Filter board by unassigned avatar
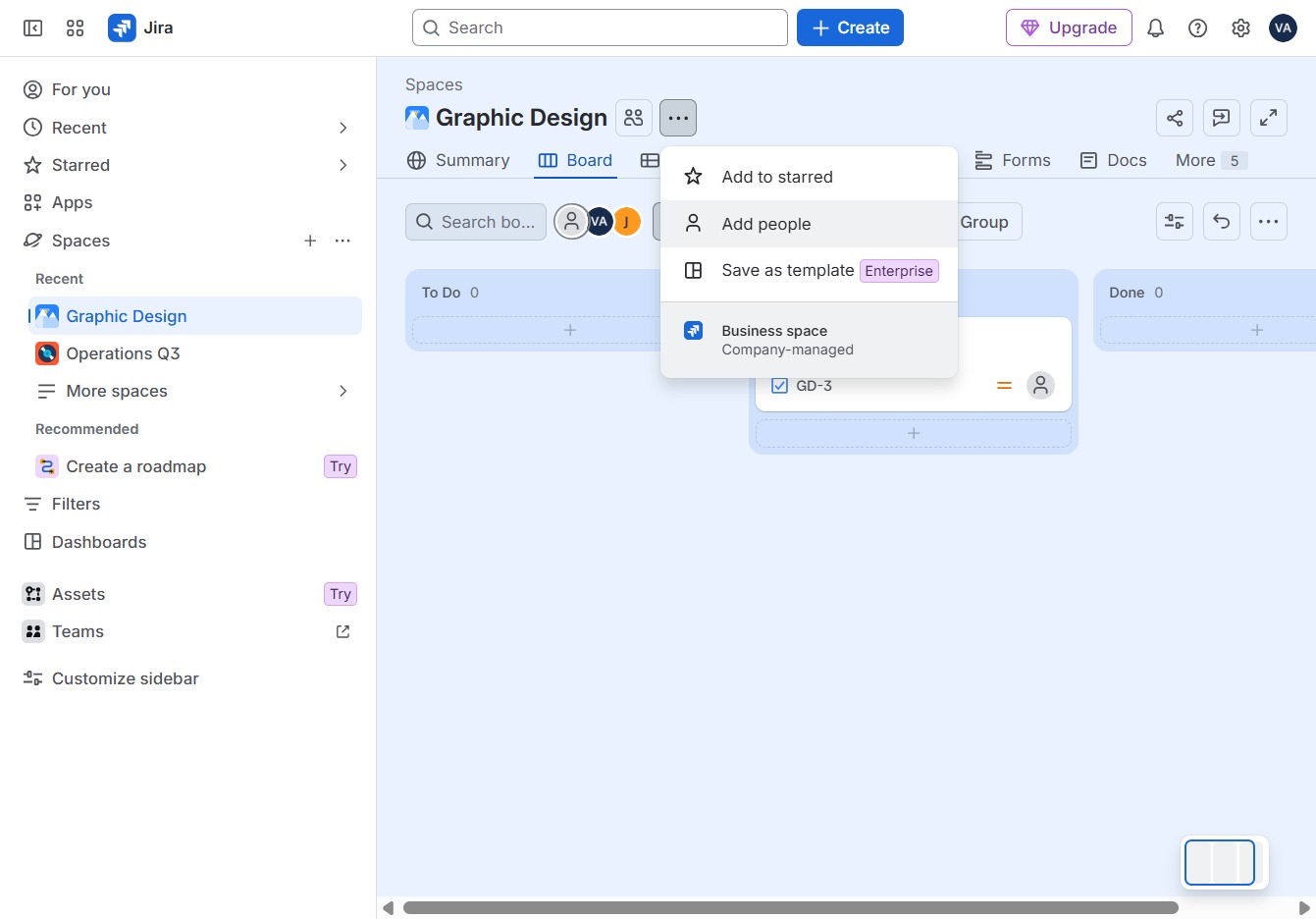The image size is (1316, 919). pyautogui.click(x=571, y=222)
